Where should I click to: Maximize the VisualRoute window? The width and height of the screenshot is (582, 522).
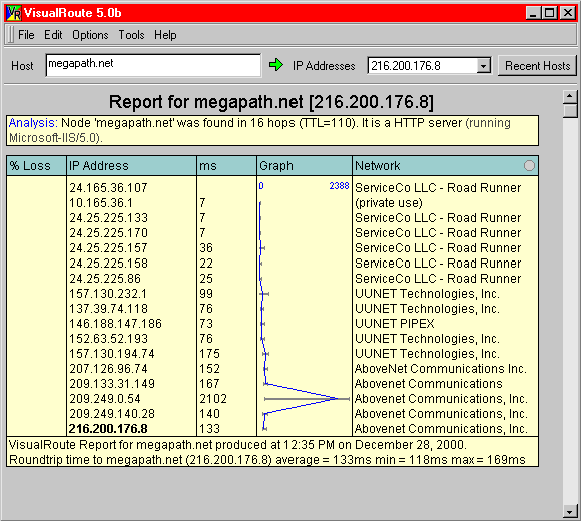click(550, 13)
